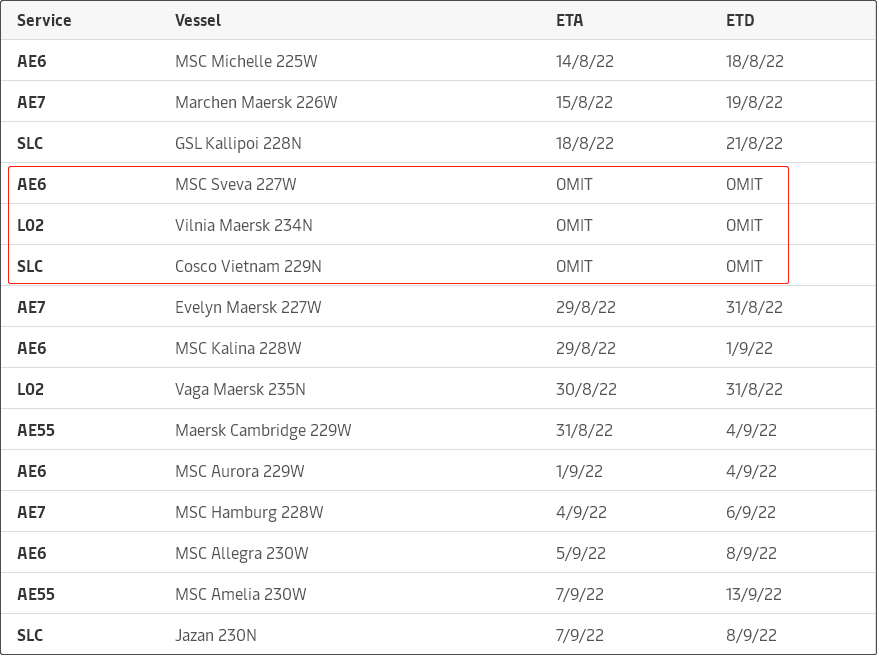The height and width of the screenshot is (657, 879).
Task: Click the ETA column header
Action: [570, 20]
